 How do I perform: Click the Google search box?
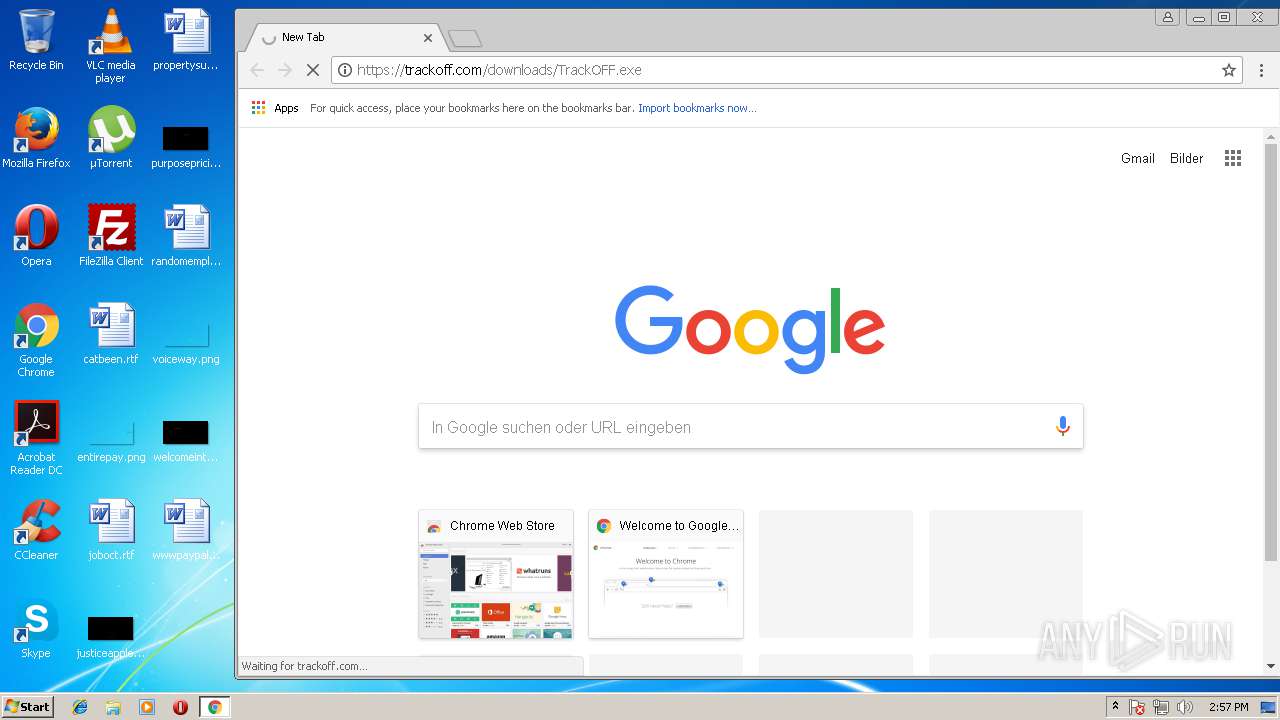[750, 427]
